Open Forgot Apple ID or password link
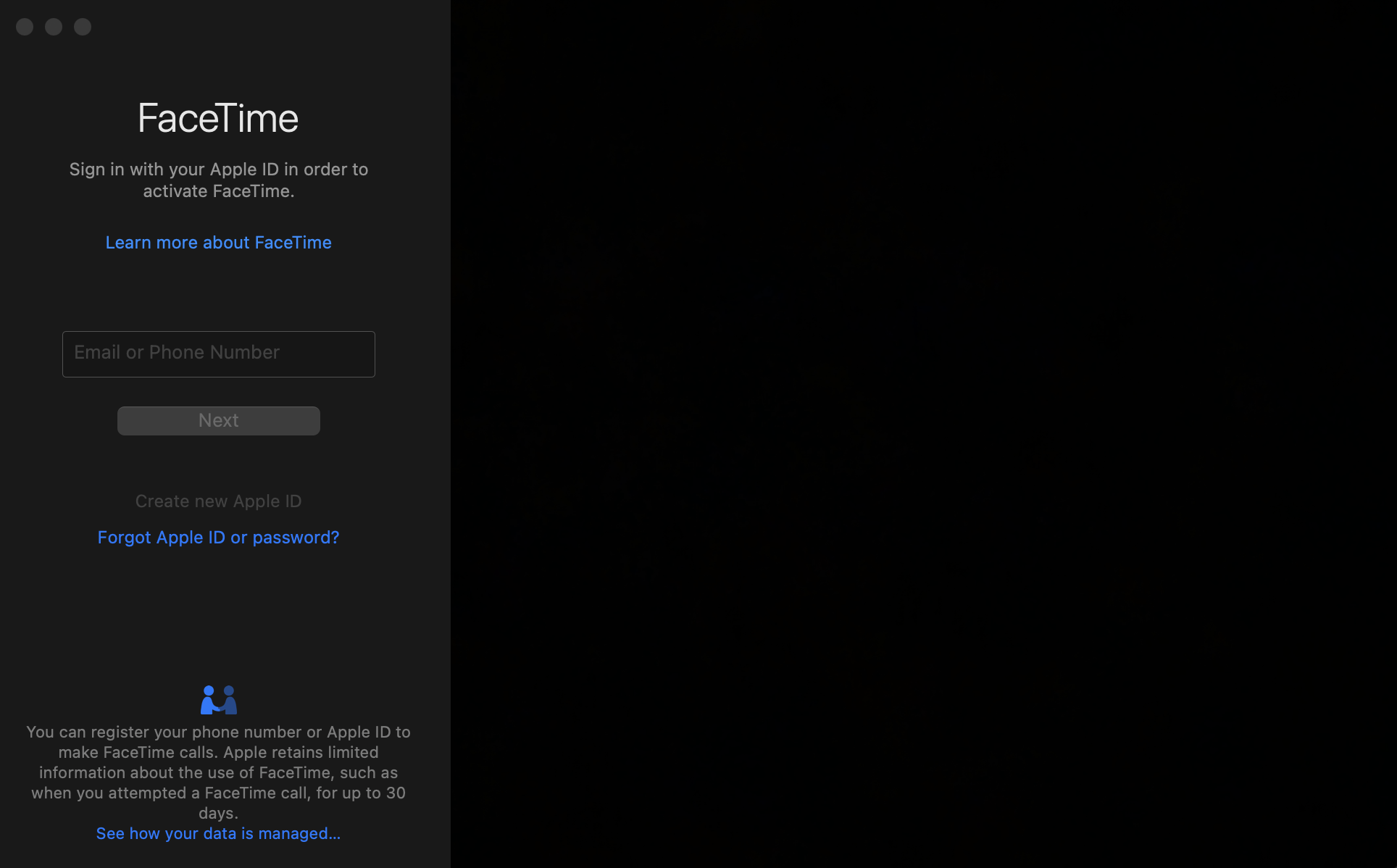This screenshot has height=868, width=1397. click(218, 537)
